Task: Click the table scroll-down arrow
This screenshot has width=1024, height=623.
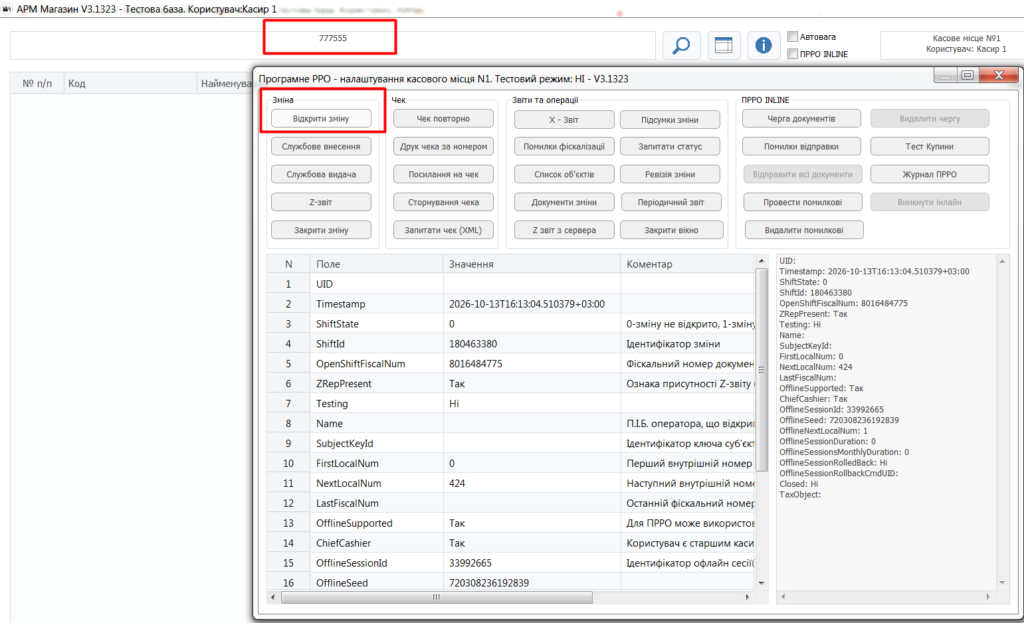Action: click(761, 583)
